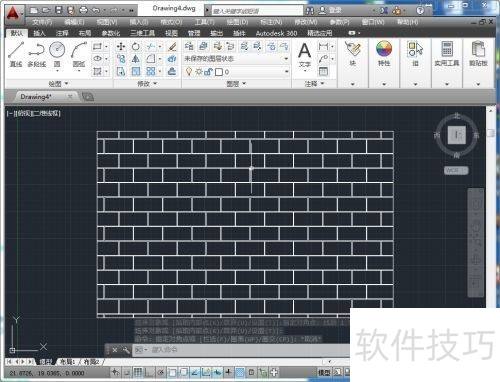Click the Help question mark icon
The width and height of the screenshot is (500, 382).
tap(420, 11)
